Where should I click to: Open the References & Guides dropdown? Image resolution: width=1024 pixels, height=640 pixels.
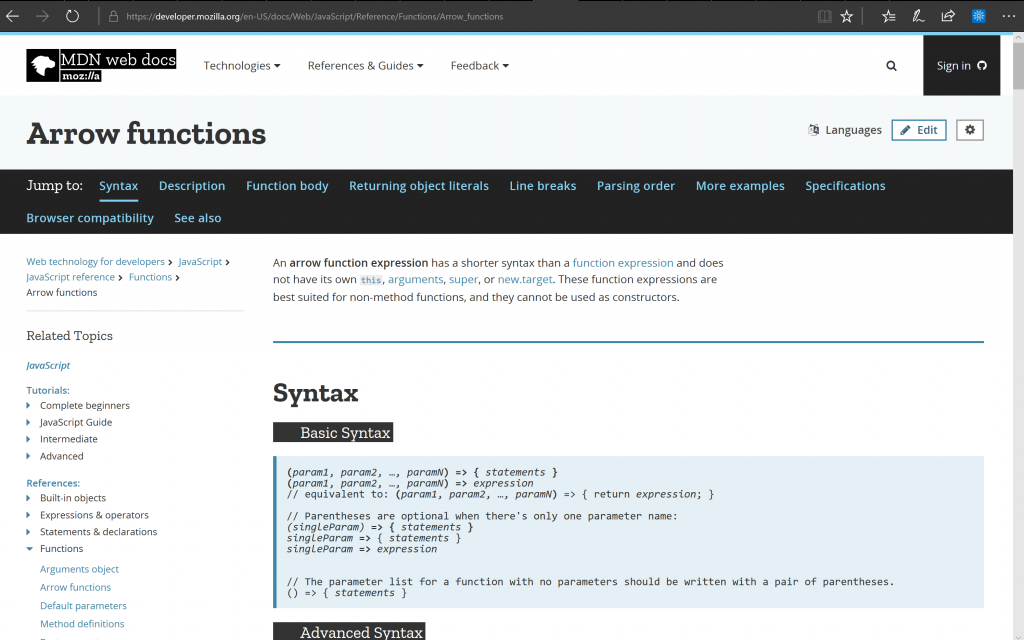pos(366,65)
